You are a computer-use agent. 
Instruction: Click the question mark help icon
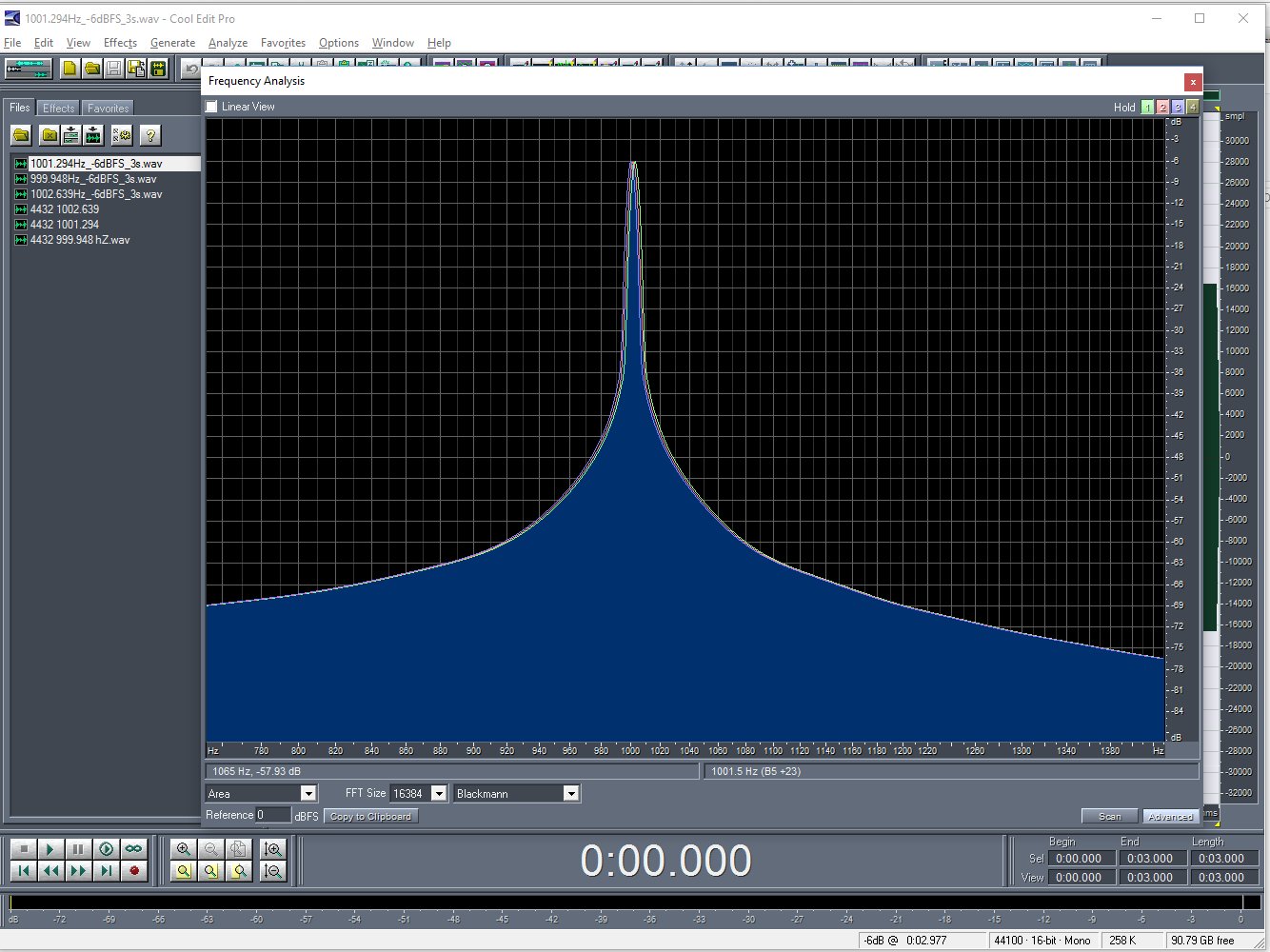[x=149, y=135]
